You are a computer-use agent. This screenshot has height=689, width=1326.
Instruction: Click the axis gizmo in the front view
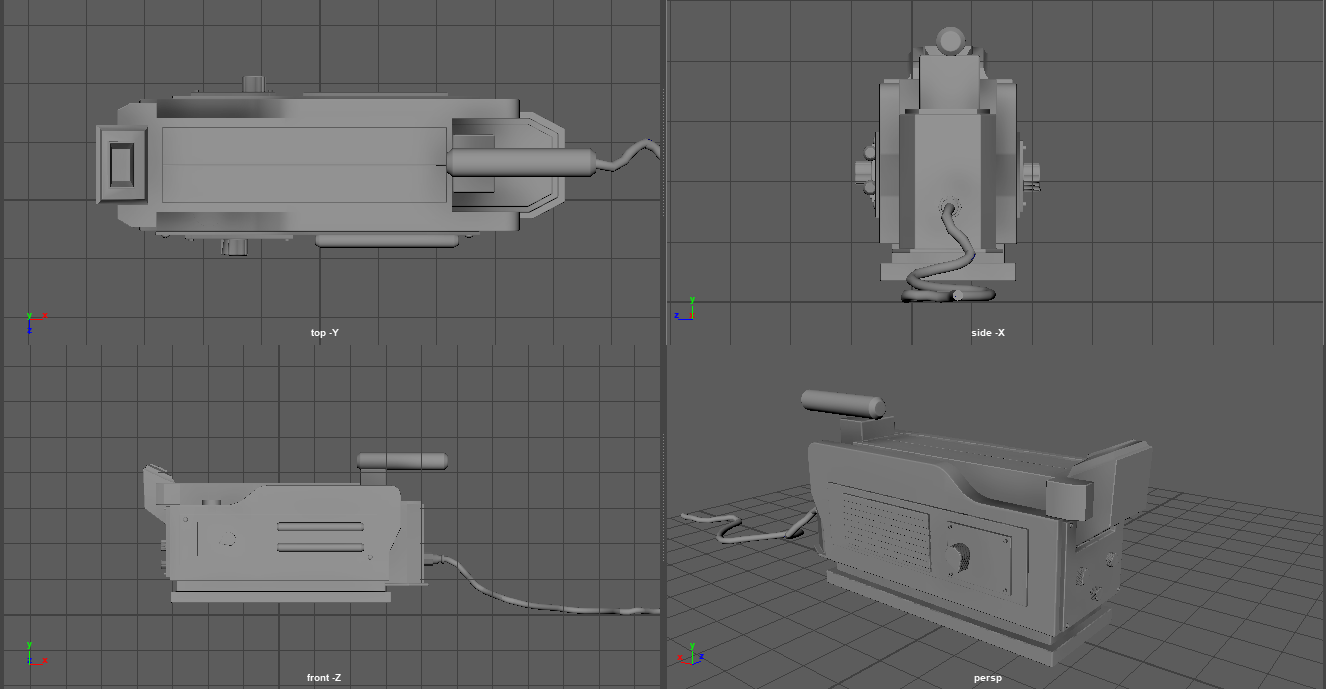33,654
